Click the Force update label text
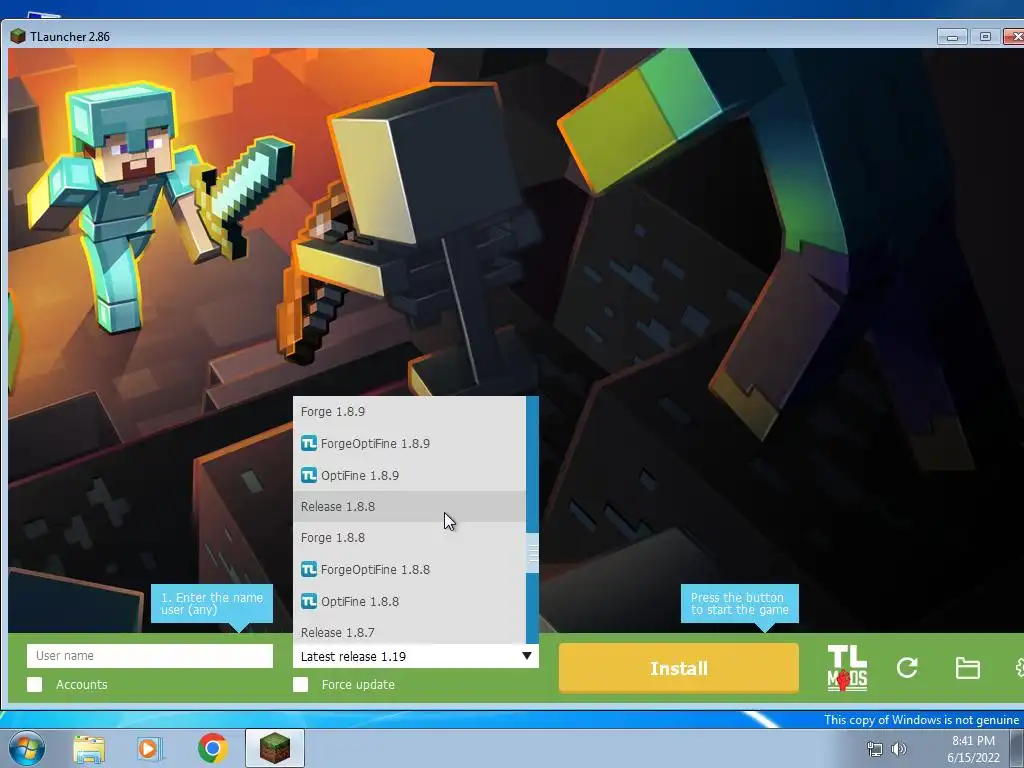Image resolution: width=1024 pixels, height=768 pixels. pos(358,684)
